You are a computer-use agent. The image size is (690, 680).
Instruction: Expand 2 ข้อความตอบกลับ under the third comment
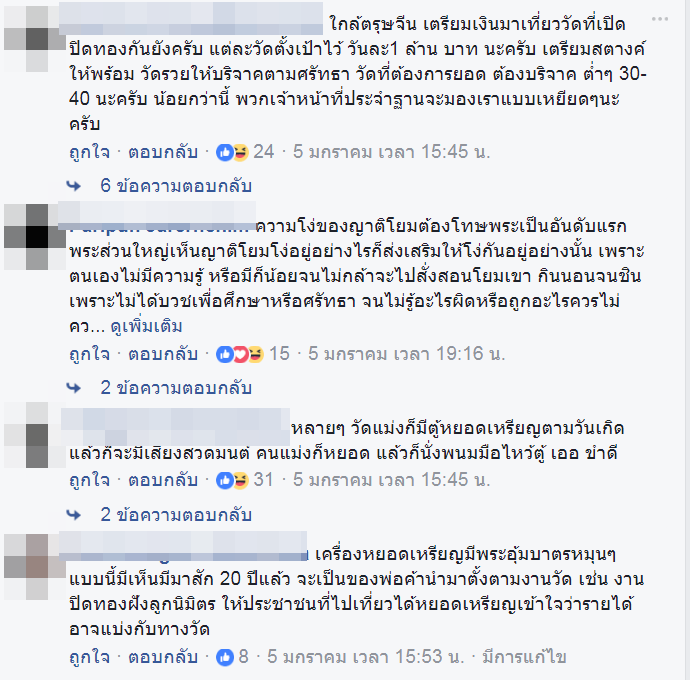pyautogui.click(x=176, y=515)
